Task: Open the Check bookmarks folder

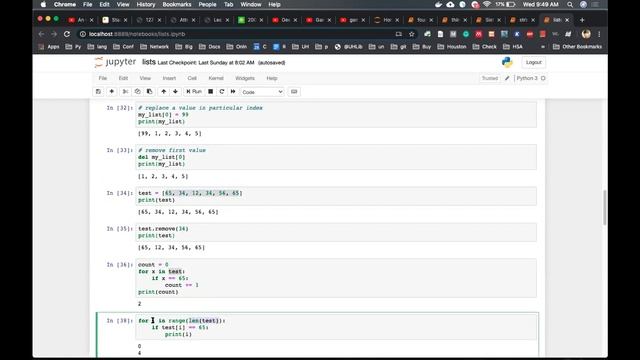Action: click(x=484, y=47)
